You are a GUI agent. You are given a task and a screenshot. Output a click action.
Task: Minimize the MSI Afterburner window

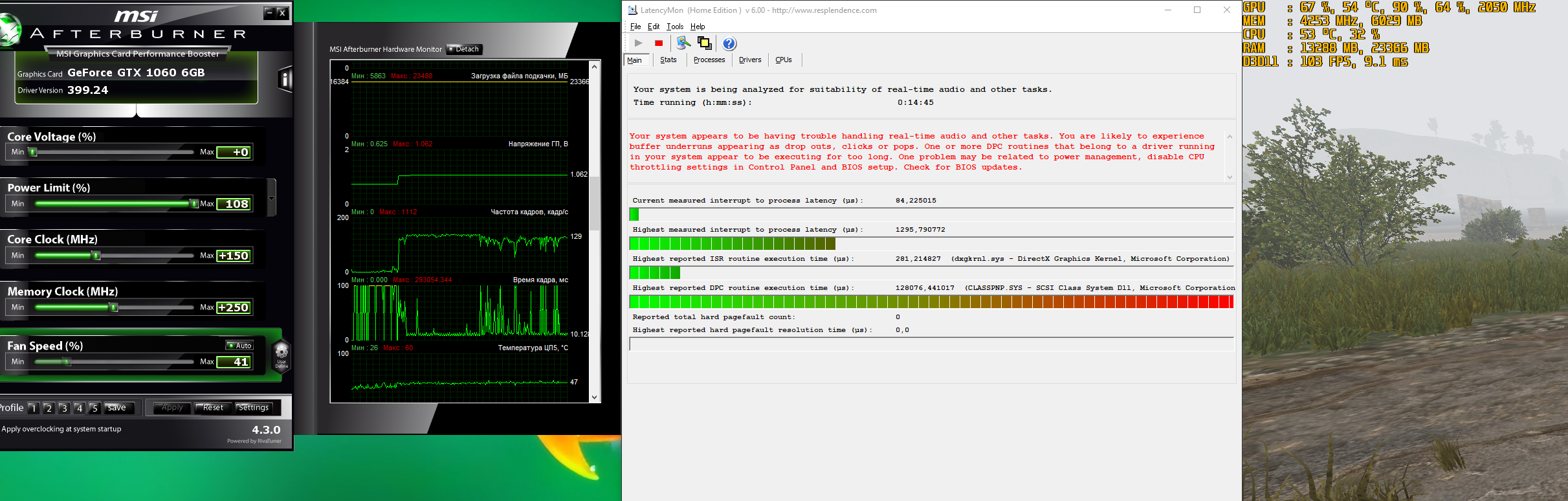tap(269, 13)
